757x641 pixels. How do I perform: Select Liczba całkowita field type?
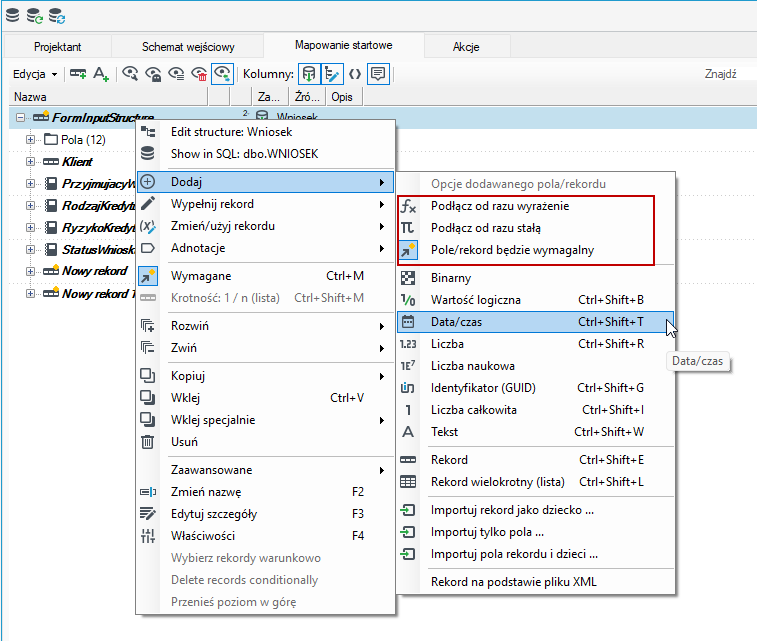click(535, 410)
